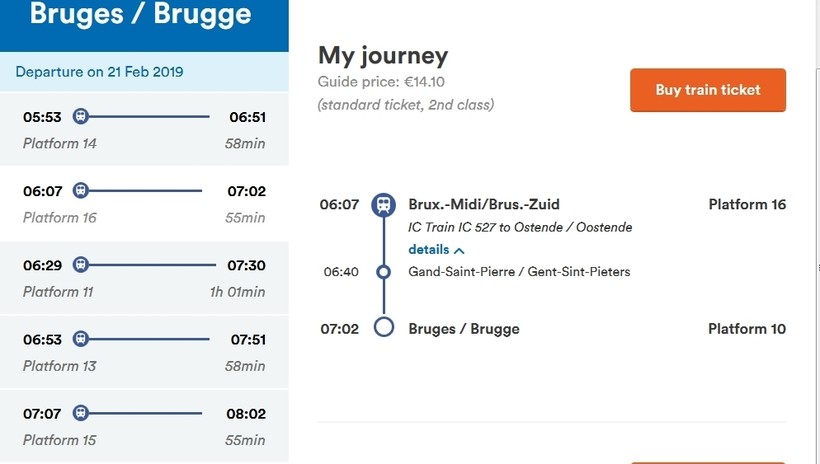The image size is (820, 464).
Task: Click train icon beside Brux.-Midi/Brus.-Zuid station
Action: click(383, 205)
